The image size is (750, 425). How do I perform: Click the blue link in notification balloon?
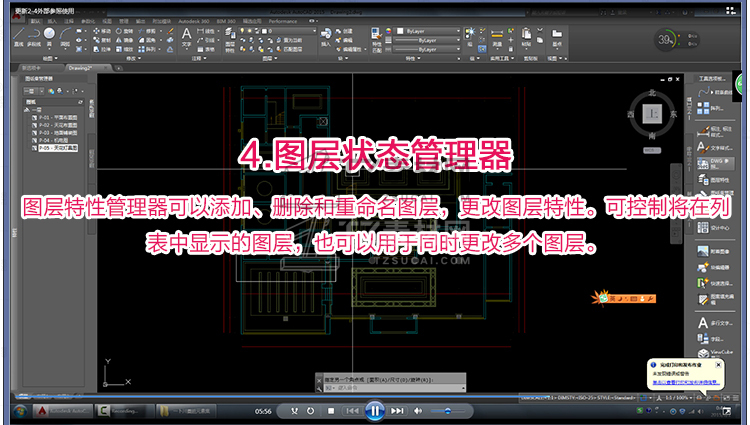[x=685, y=382]
